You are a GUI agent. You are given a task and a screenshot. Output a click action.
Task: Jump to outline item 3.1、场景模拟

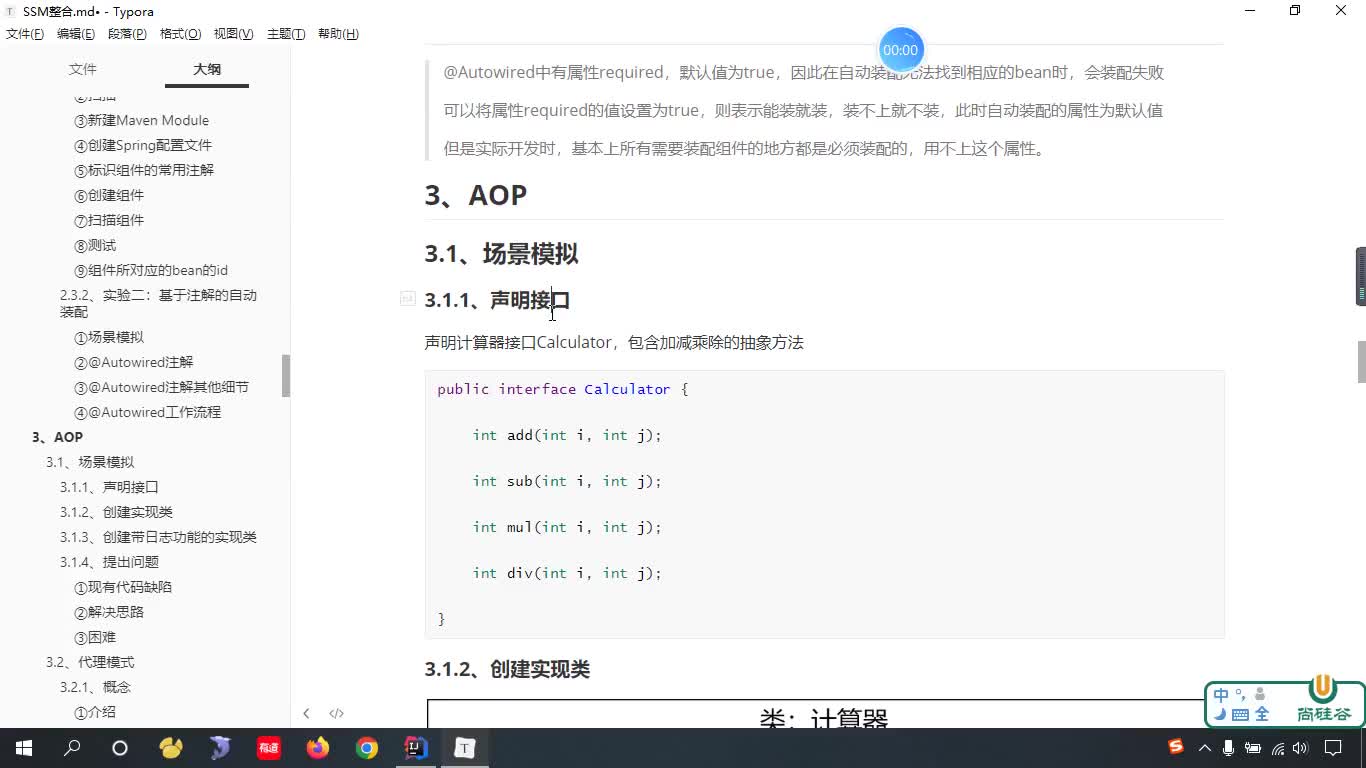[x=90, y=462]
